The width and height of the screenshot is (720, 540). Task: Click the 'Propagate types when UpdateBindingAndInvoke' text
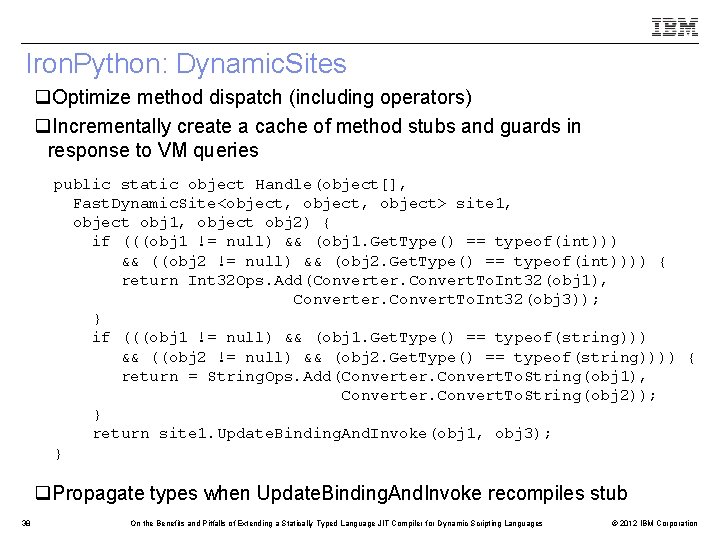[x=340, y=493]
